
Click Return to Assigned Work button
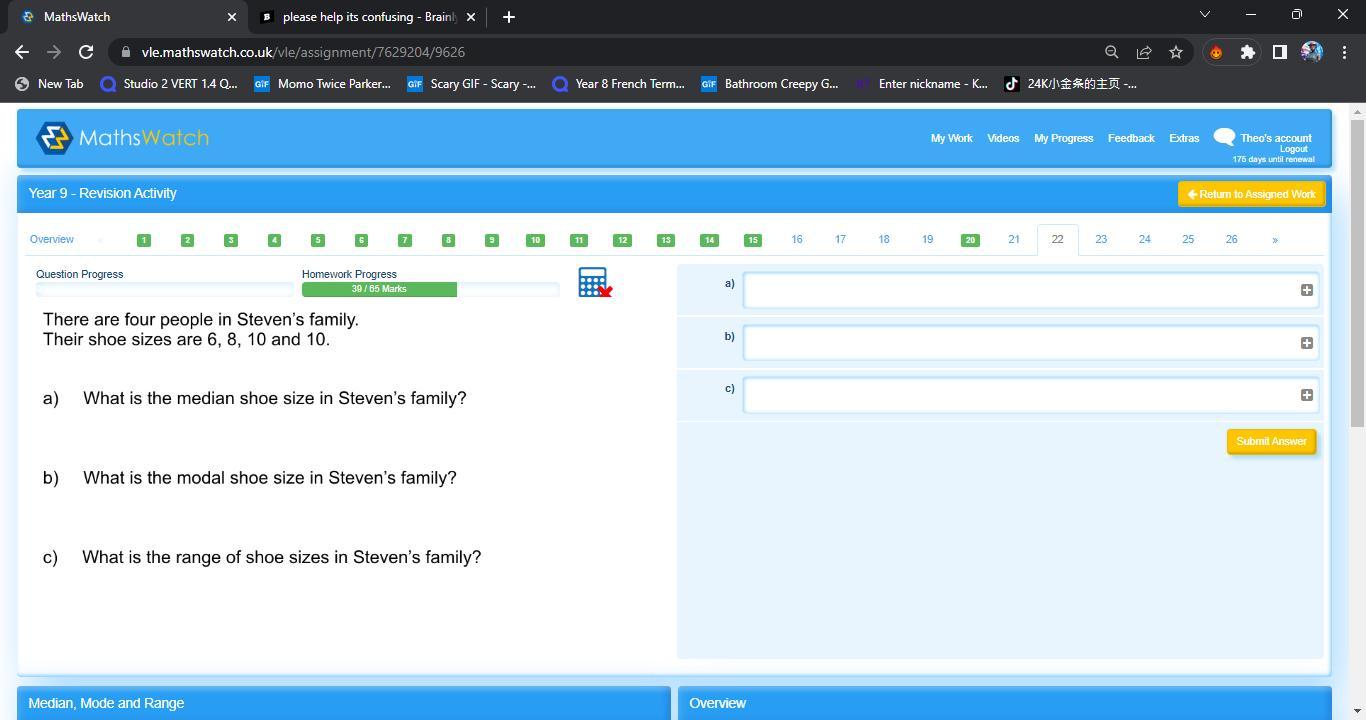pyautogui.click(x=1251, y=194)
